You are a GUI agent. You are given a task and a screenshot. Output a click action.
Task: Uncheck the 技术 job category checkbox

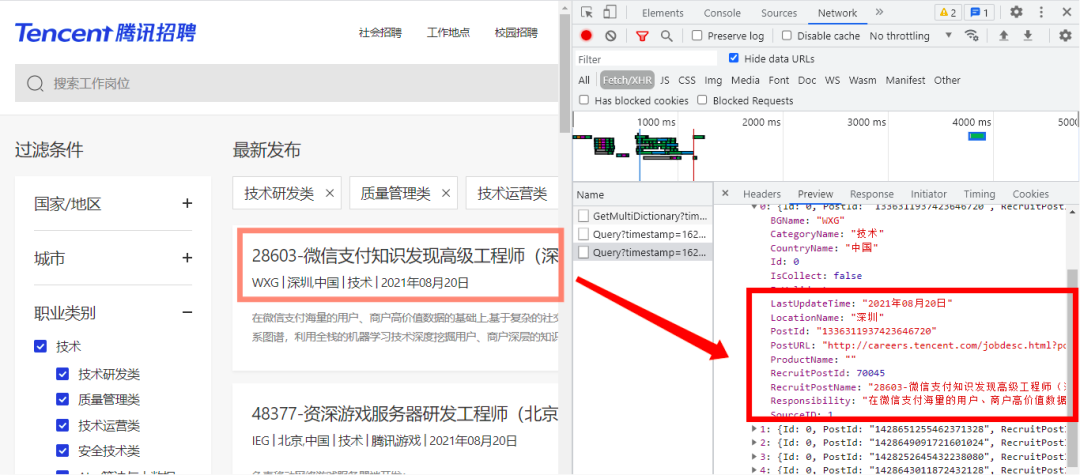click(x=41, y=346)
